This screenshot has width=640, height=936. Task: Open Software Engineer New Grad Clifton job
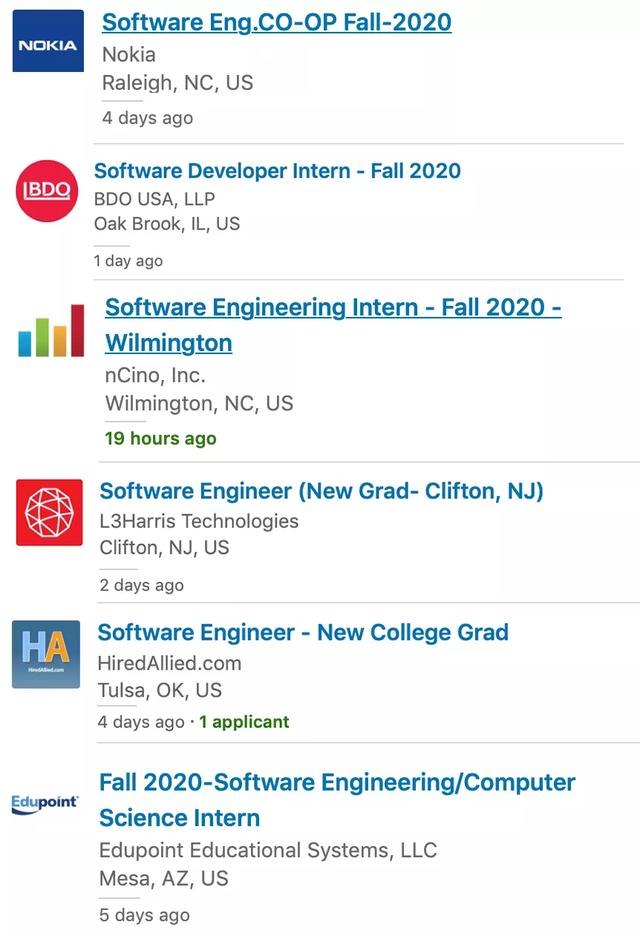pyautogui.click(x=321, y=491)
